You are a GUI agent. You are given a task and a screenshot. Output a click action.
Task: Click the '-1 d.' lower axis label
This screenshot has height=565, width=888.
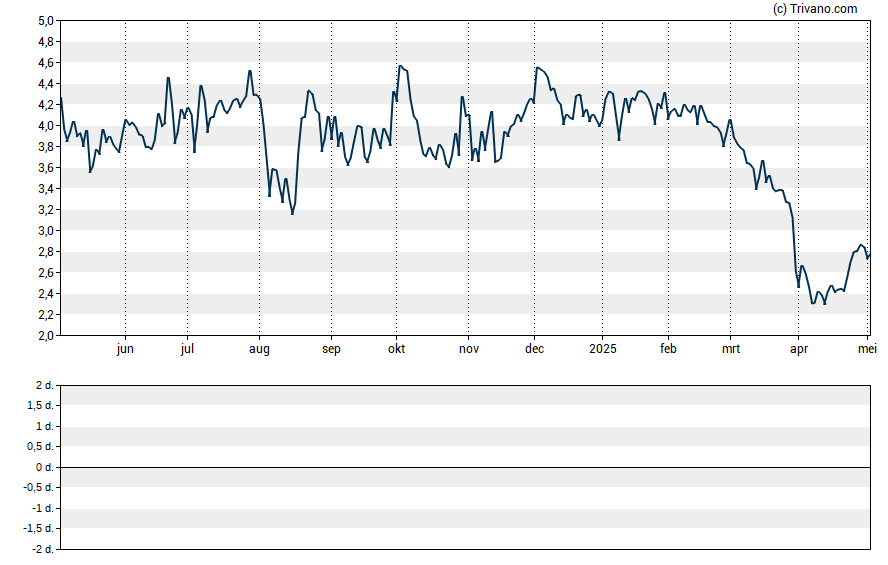click(x=43, y=508)
